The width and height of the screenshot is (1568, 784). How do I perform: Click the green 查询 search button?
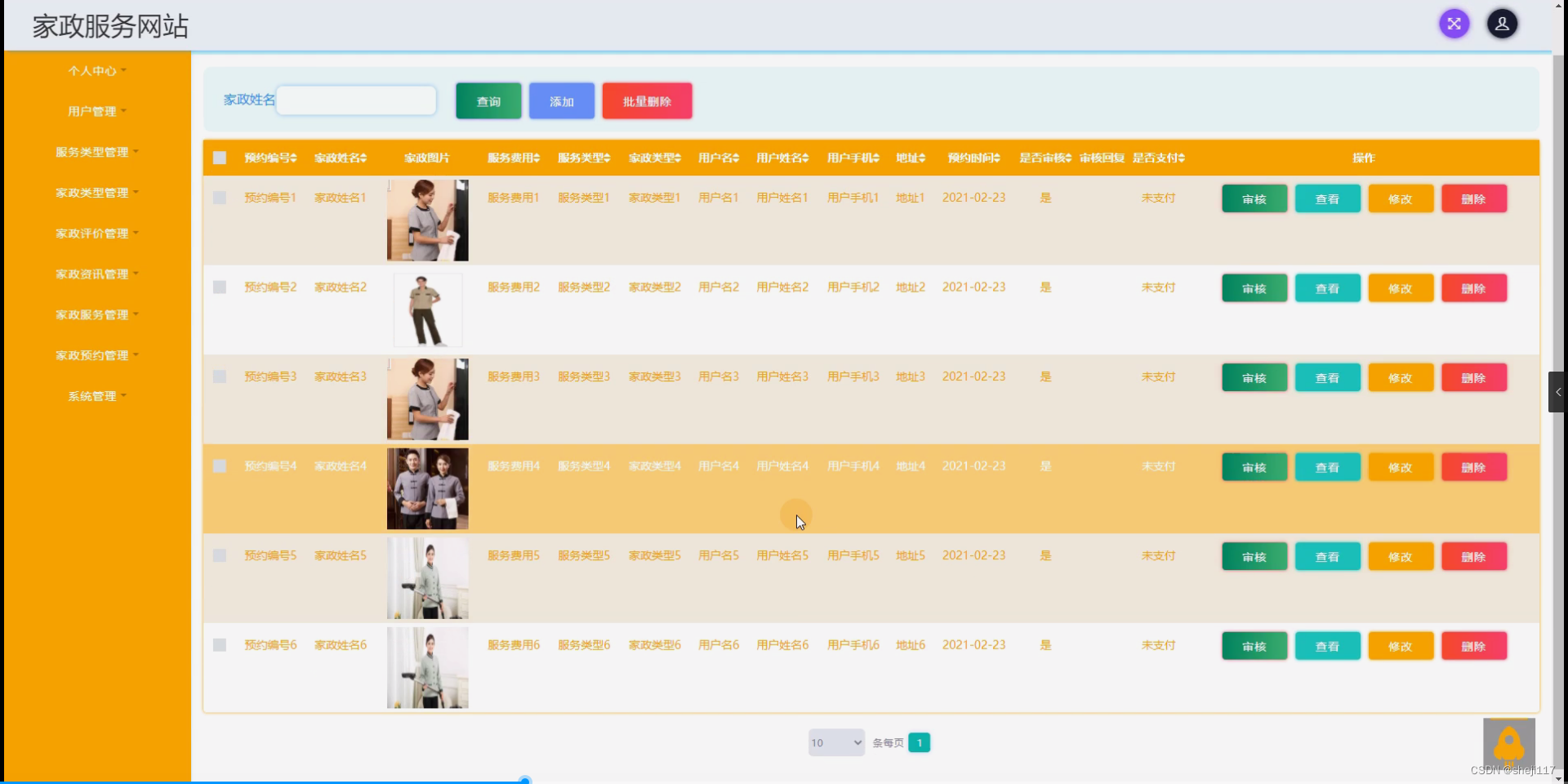click(x=488, y=100)
